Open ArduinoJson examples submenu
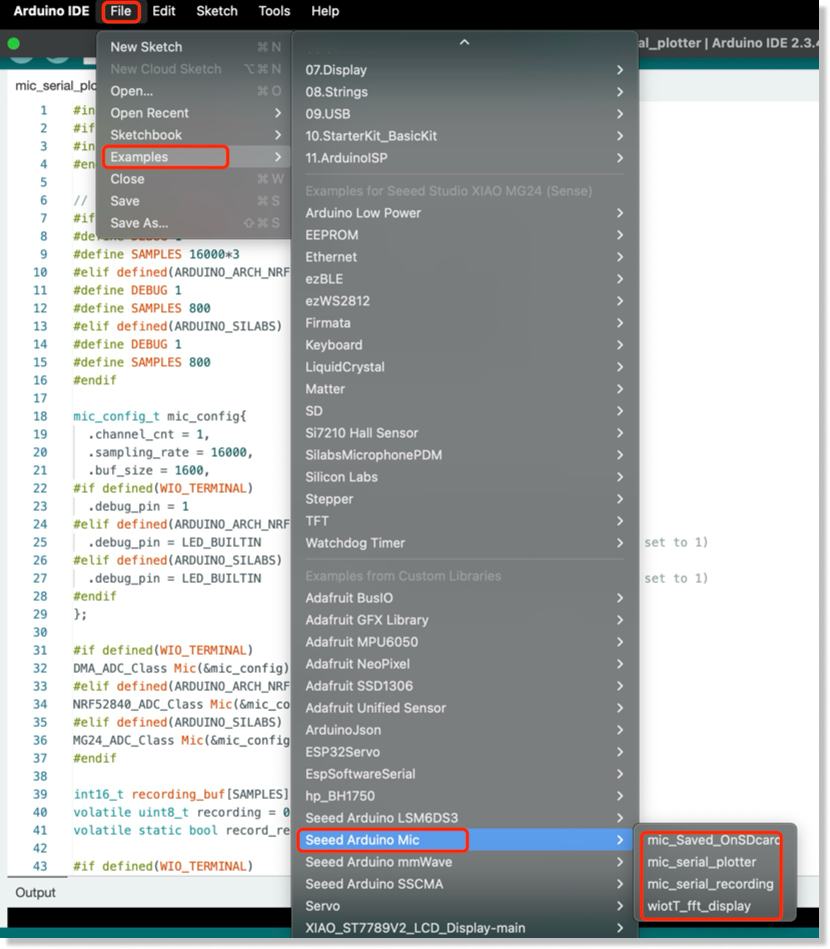 pos(464,729)
